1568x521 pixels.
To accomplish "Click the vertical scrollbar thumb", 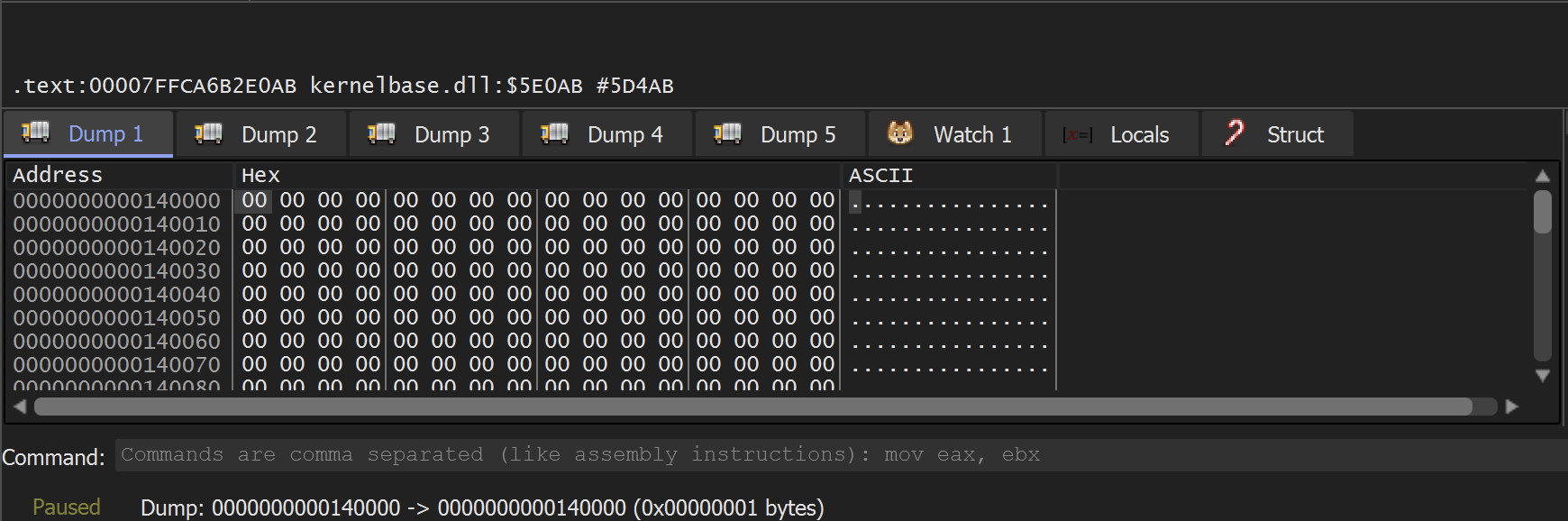I will [1543, 212].
